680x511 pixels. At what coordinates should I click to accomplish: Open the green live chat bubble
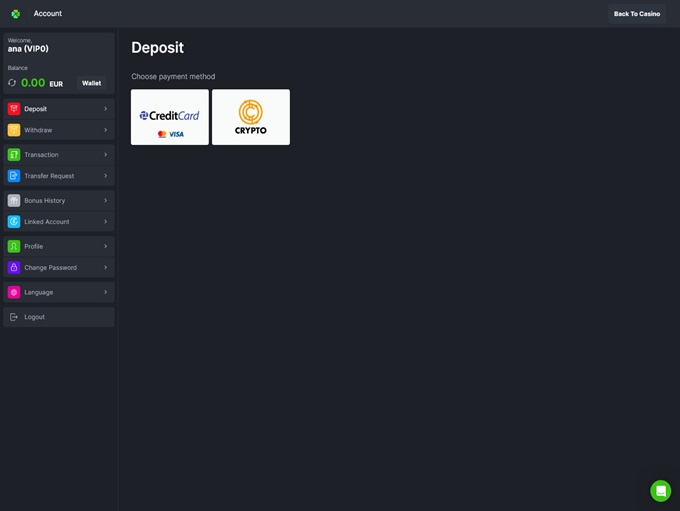coord(660,491)
